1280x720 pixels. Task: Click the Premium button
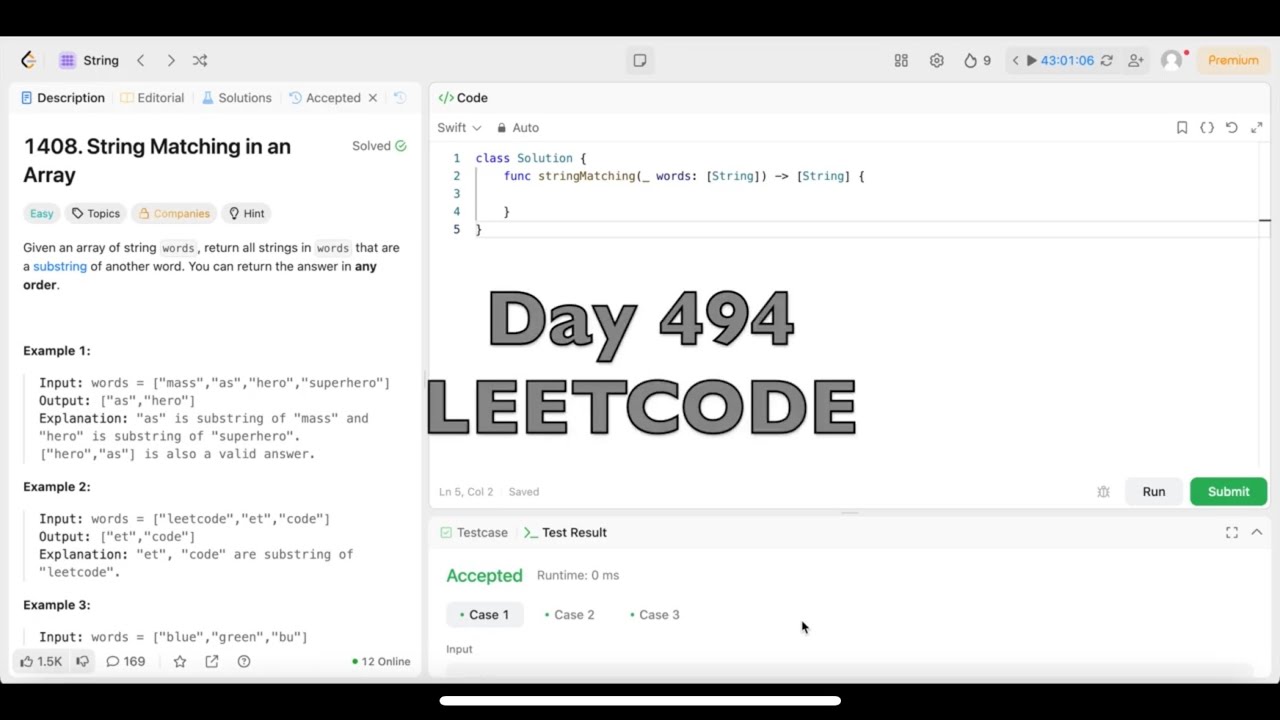(x=1233, y=60)
